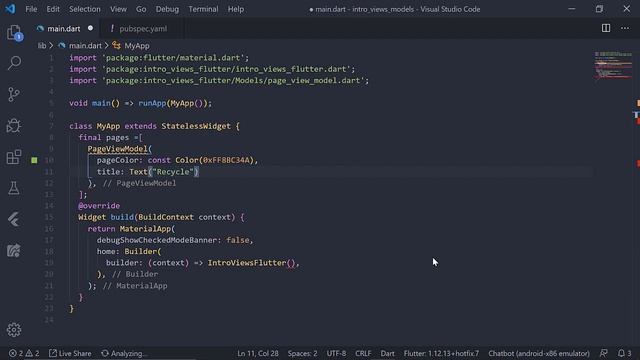The image size is (640, 360).
Task: Open the Test beaker view
Action: pos(14,188)
